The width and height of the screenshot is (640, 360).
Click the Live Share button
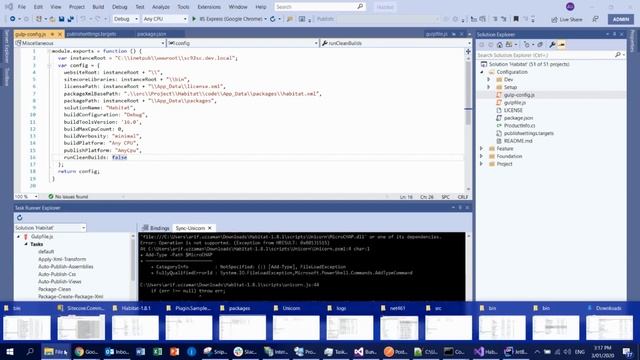pos(567,19)
